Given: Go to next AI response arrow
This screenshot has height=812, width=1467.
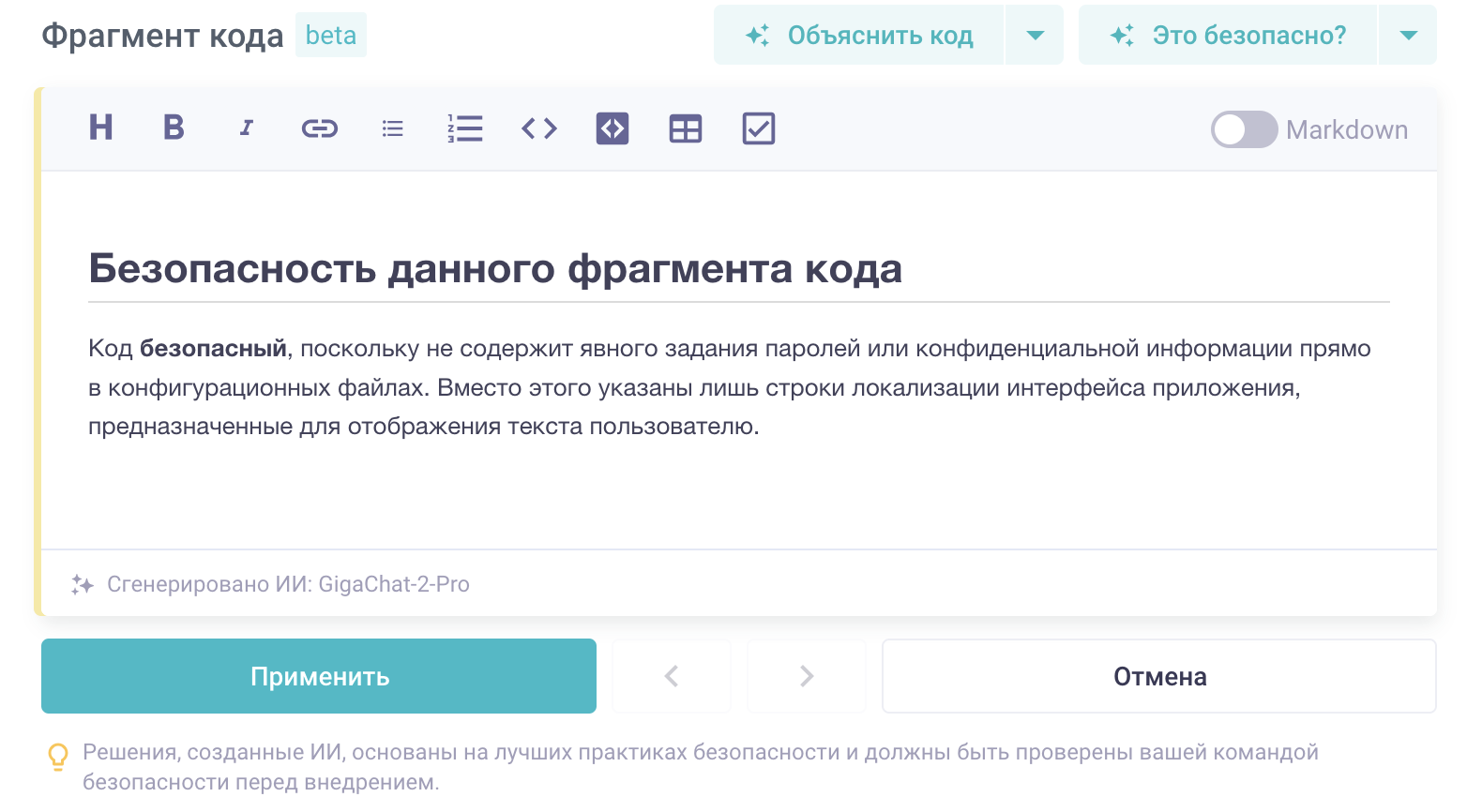Looking at the screenshot, I should pyautogui.click(x=807, y=676).
